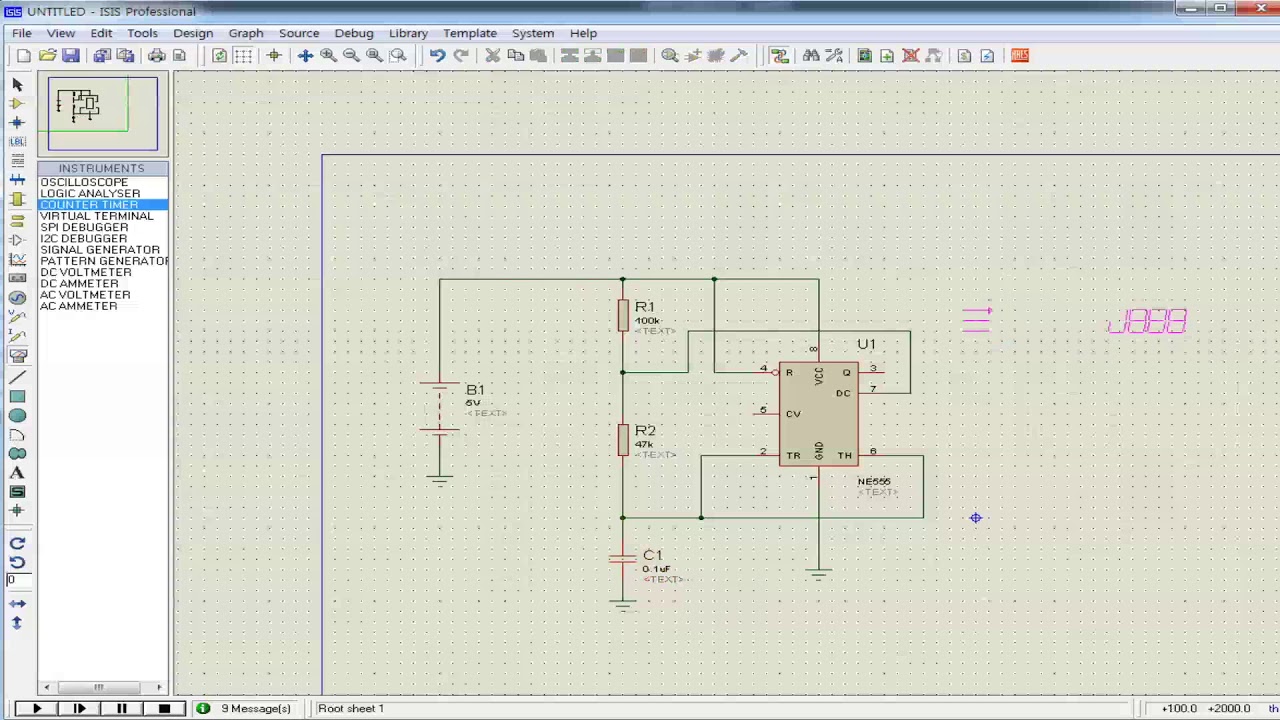
Task: Toggle the grid display
Action: pyautogui.click(x=243, y=56)
